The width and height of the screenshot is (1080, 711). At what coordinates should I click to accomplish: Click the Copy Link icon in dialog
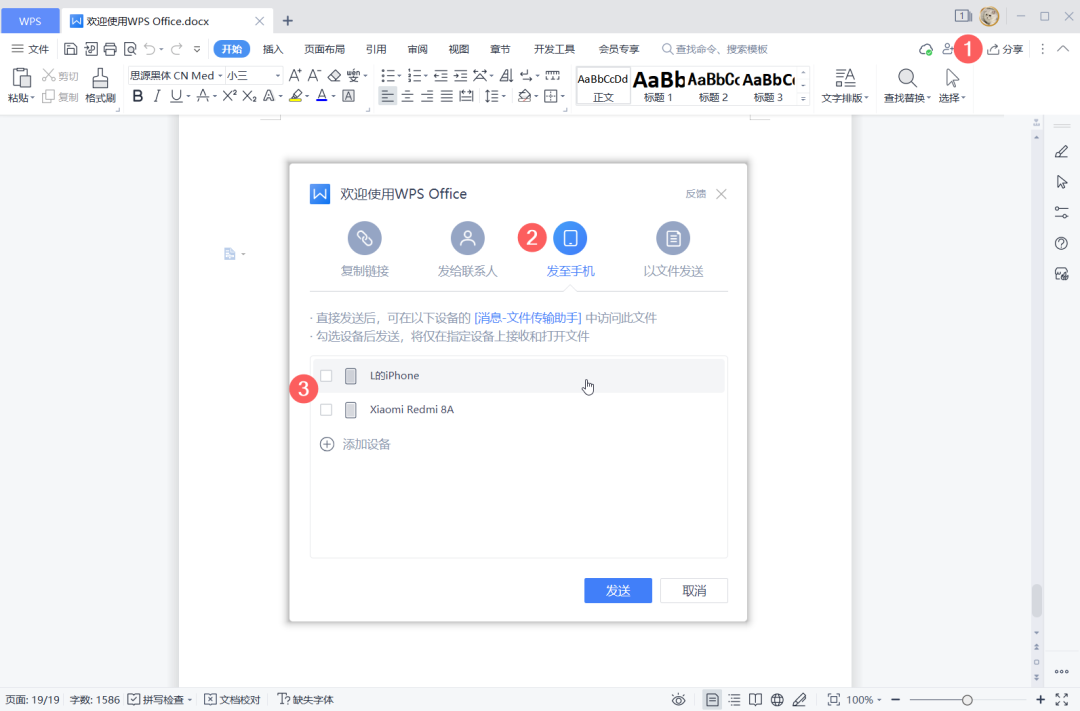point(364,238)
